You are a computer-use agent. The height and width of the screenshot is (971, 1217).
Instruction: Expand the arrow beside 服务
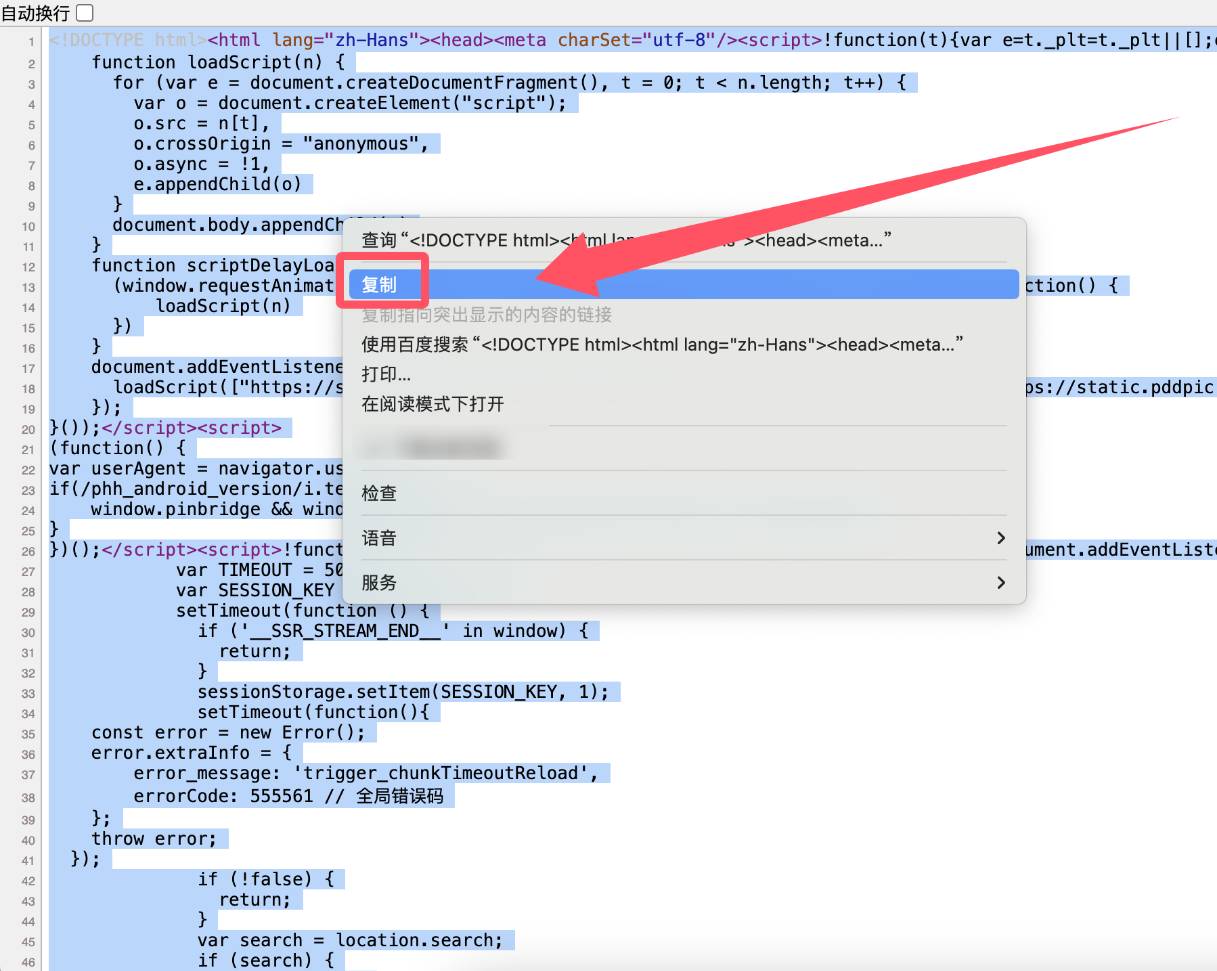pos(1001,582)
